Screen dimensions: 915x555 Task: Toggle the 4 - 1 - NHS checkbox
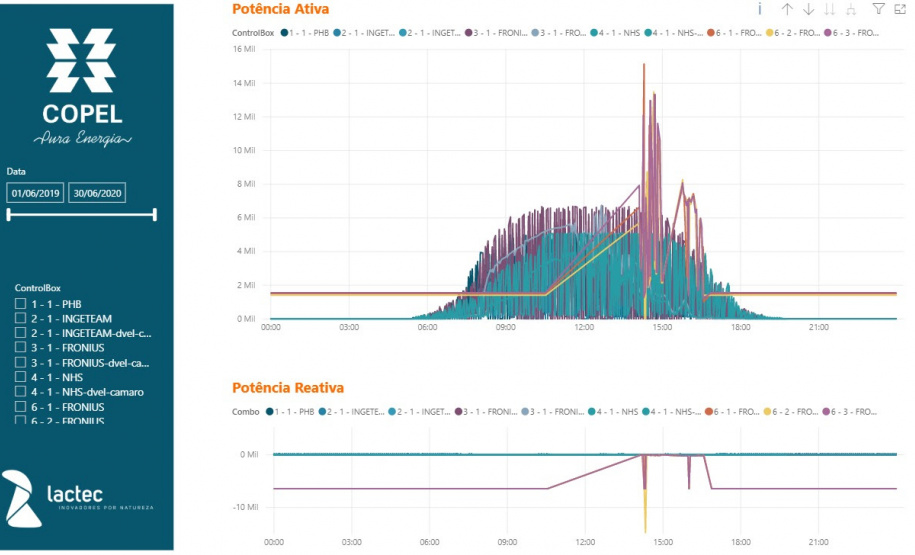[20, 377]
